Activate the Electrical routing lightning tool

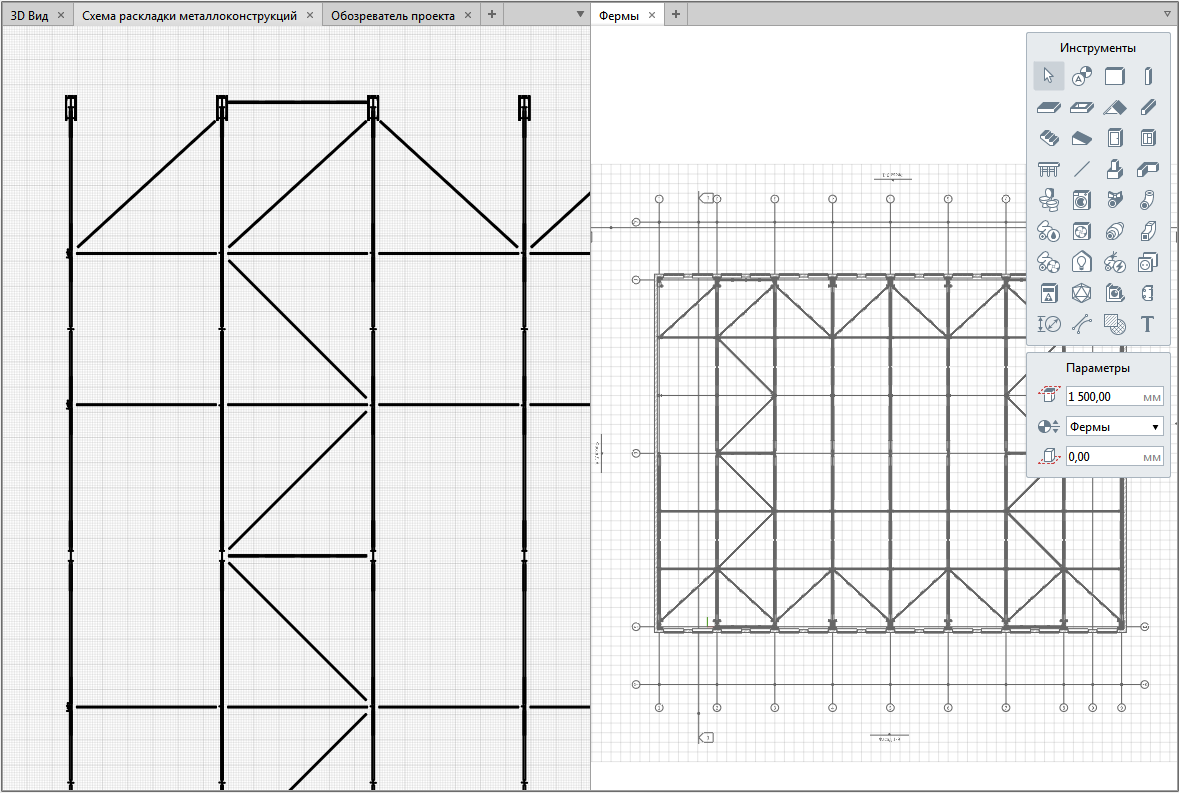click(1114, 262)
